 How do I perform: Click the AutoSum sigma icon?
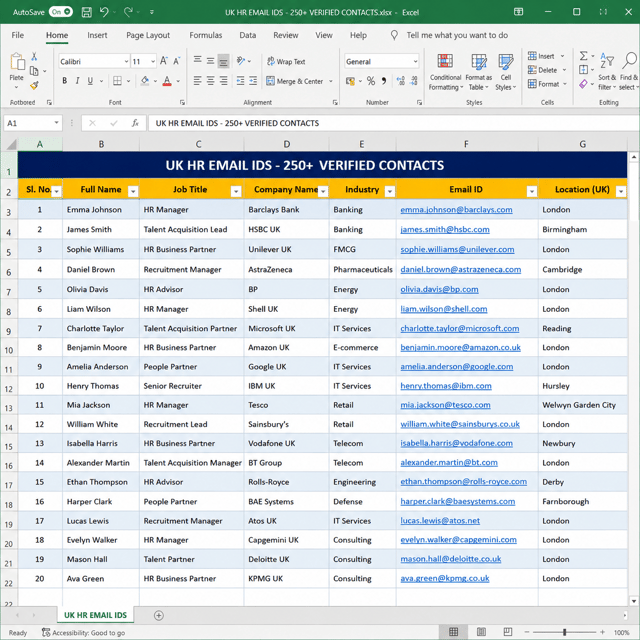click(x=584, y=56)
